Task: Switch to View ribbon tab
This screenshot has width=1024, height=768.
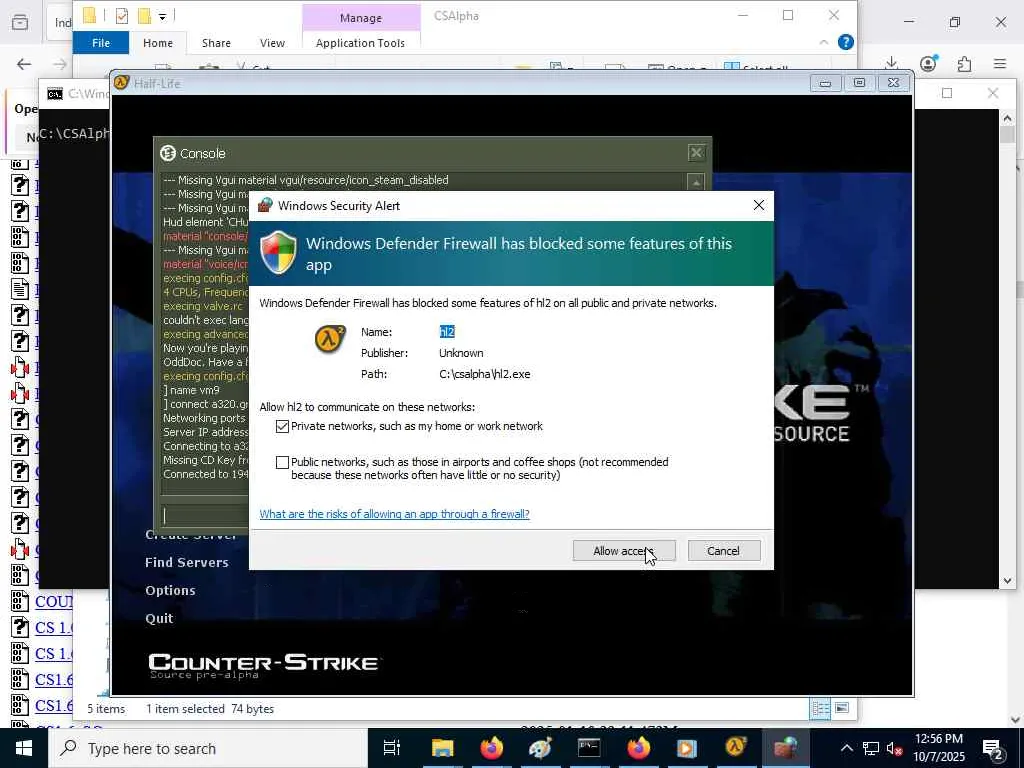Action: [272, 43]
